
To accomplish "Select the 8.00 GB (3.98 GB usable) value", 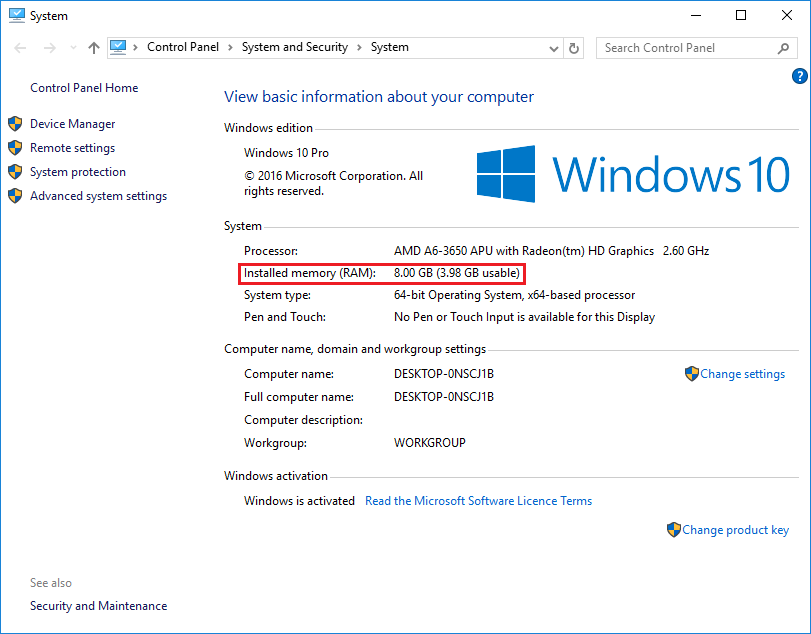I will point(457,273).
